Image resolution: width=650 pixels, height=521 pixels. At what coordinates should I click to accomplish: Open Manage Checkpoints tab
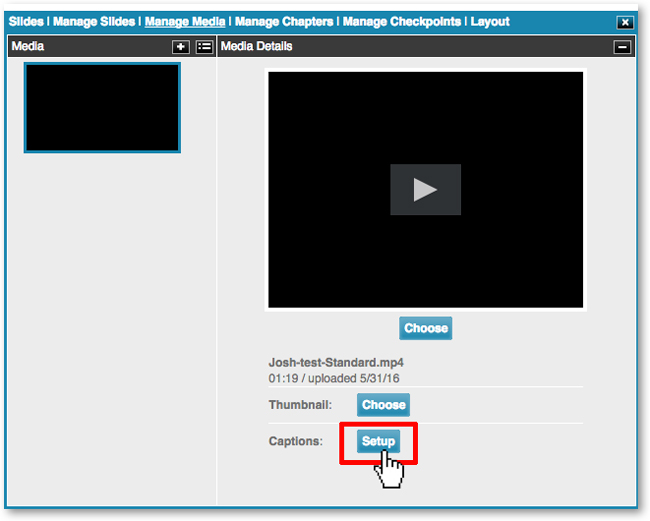pyautogui.click(x=402, y=22)
